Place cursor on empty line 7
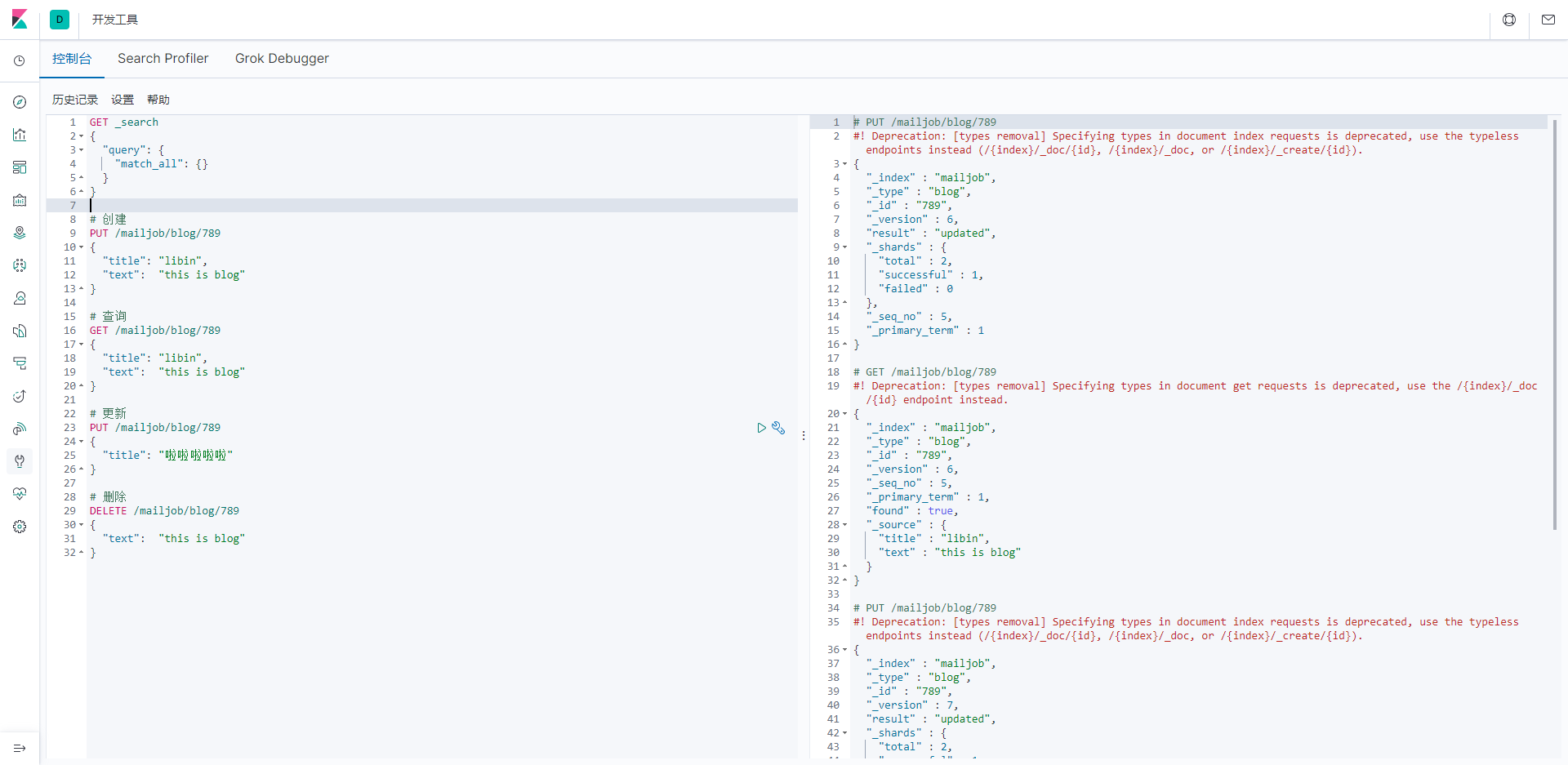Image resolution: width=1568 pixels, height=765 pixels. [442, 206]
